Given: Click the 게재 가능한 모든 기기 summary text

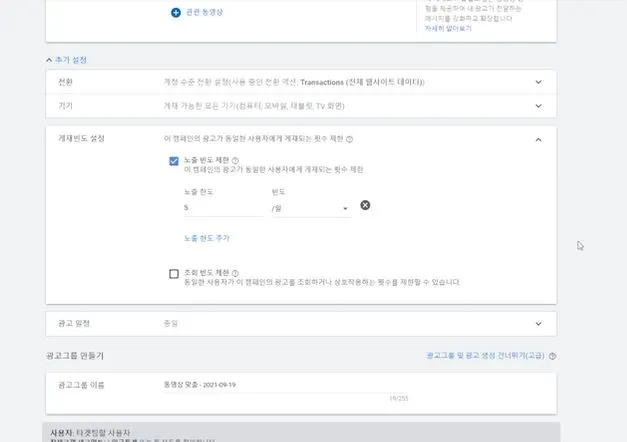Looking at the screenshot, I should [254, 106].
